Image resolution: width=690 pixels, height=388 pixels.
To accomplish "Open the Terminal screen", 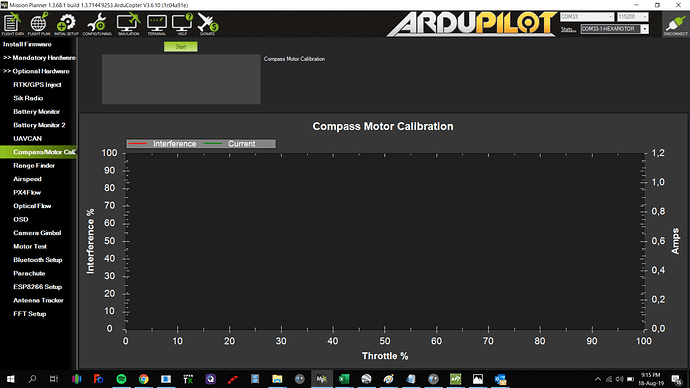I will (157, 24).
